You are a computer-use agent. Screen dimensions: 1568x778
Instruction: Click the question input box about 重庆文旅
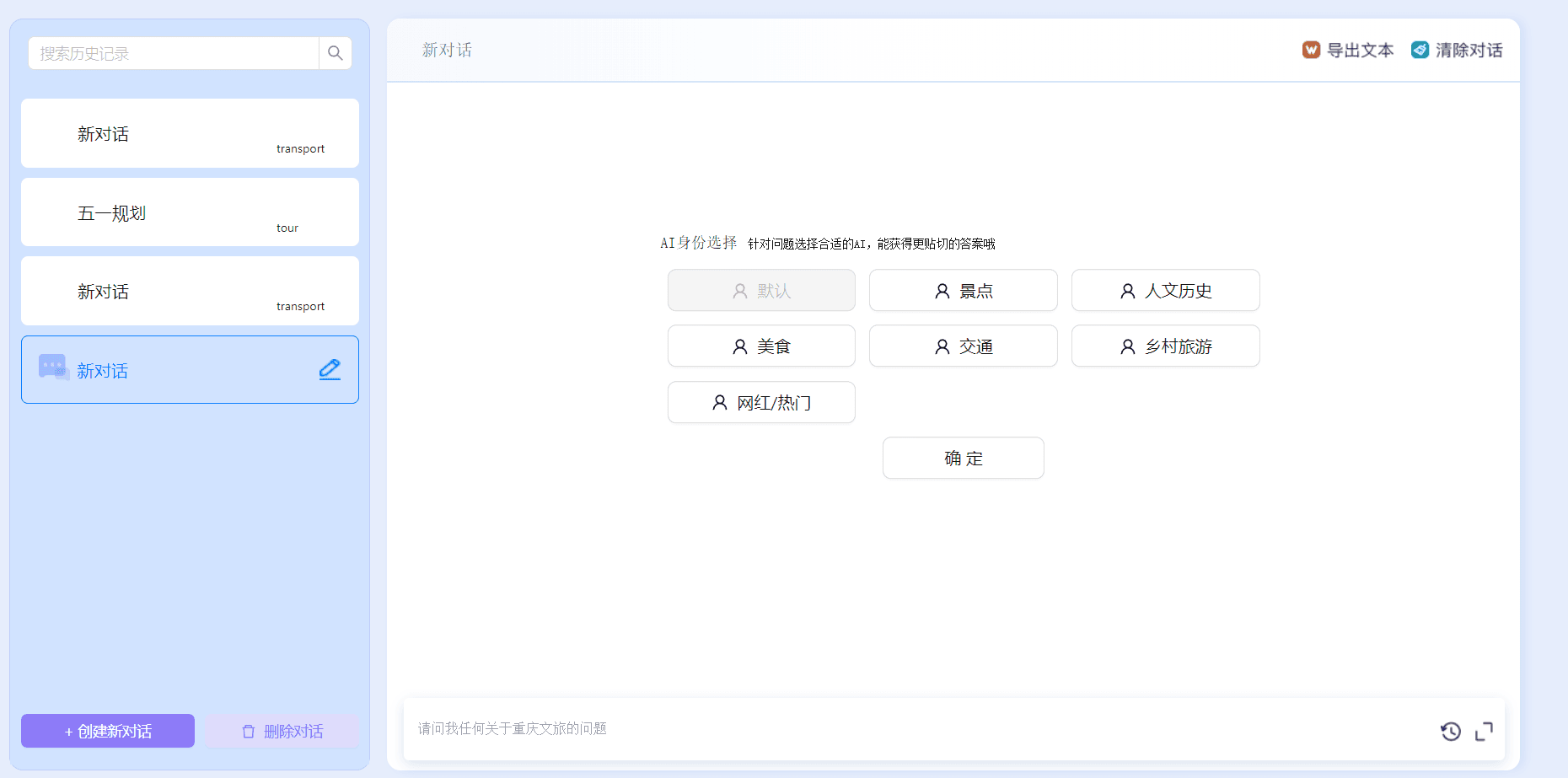[919, 729]
